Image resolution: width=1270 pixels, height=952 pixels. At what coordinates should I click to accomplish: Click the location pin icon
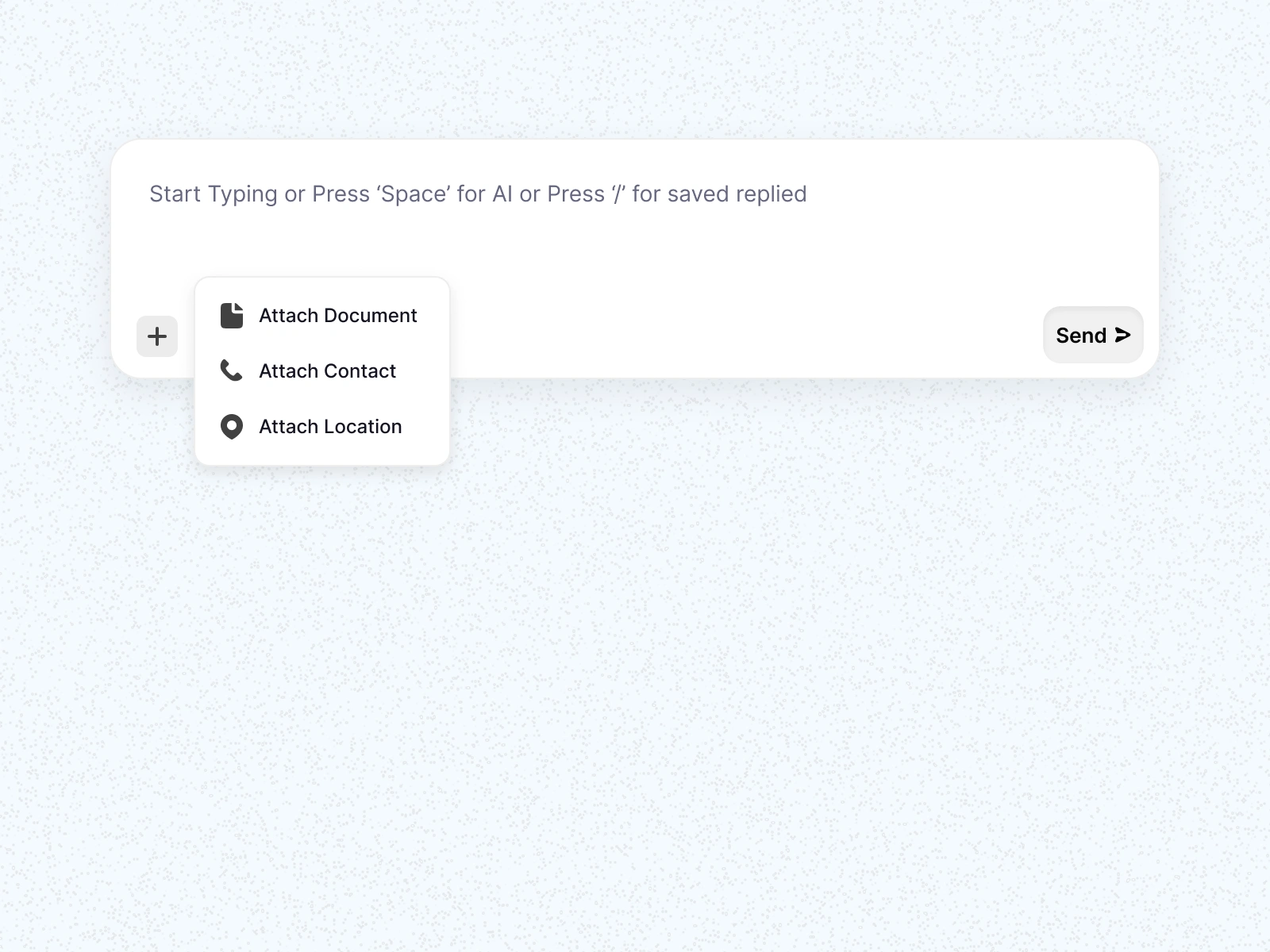pyautogui.click(x=232, y=427)
